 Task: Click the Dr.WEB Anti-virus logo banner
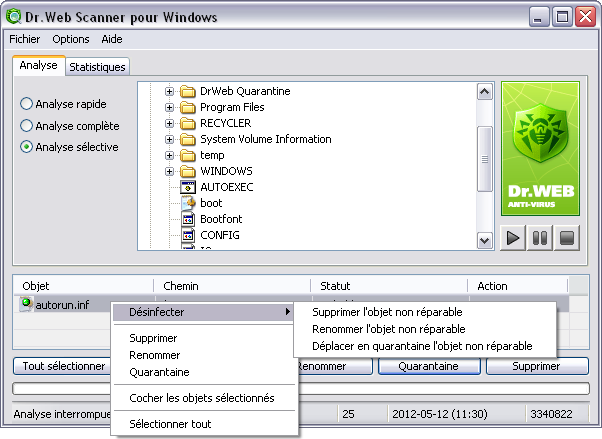[540, 149]
